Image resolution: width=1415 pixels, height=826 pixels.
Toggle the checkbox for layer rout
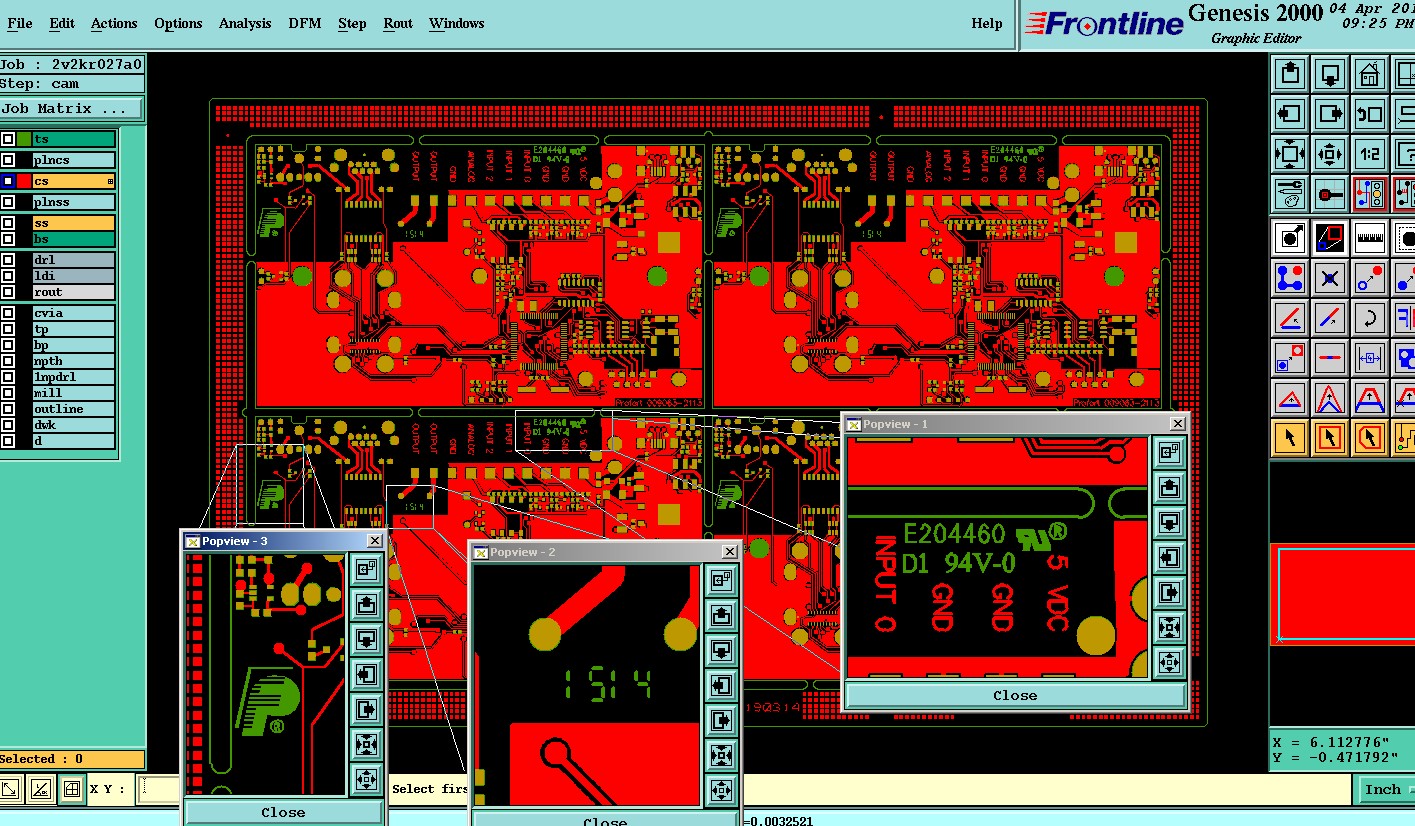click(x=8, y=292)
